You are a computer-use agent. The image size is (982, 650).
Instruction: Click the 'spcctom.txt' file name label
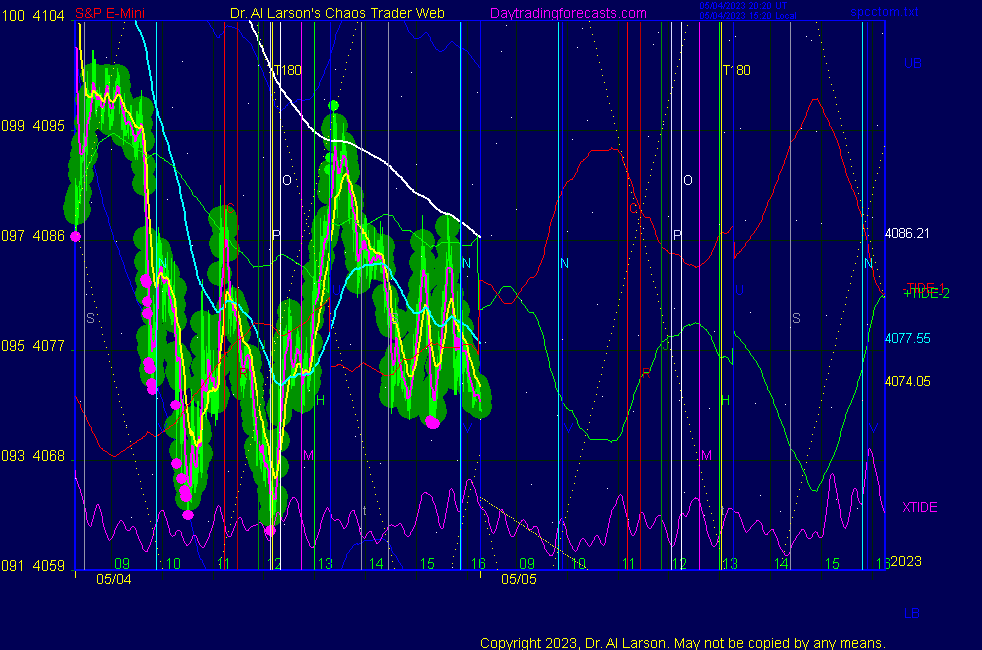pyautogui.click(x=884, y=12)
